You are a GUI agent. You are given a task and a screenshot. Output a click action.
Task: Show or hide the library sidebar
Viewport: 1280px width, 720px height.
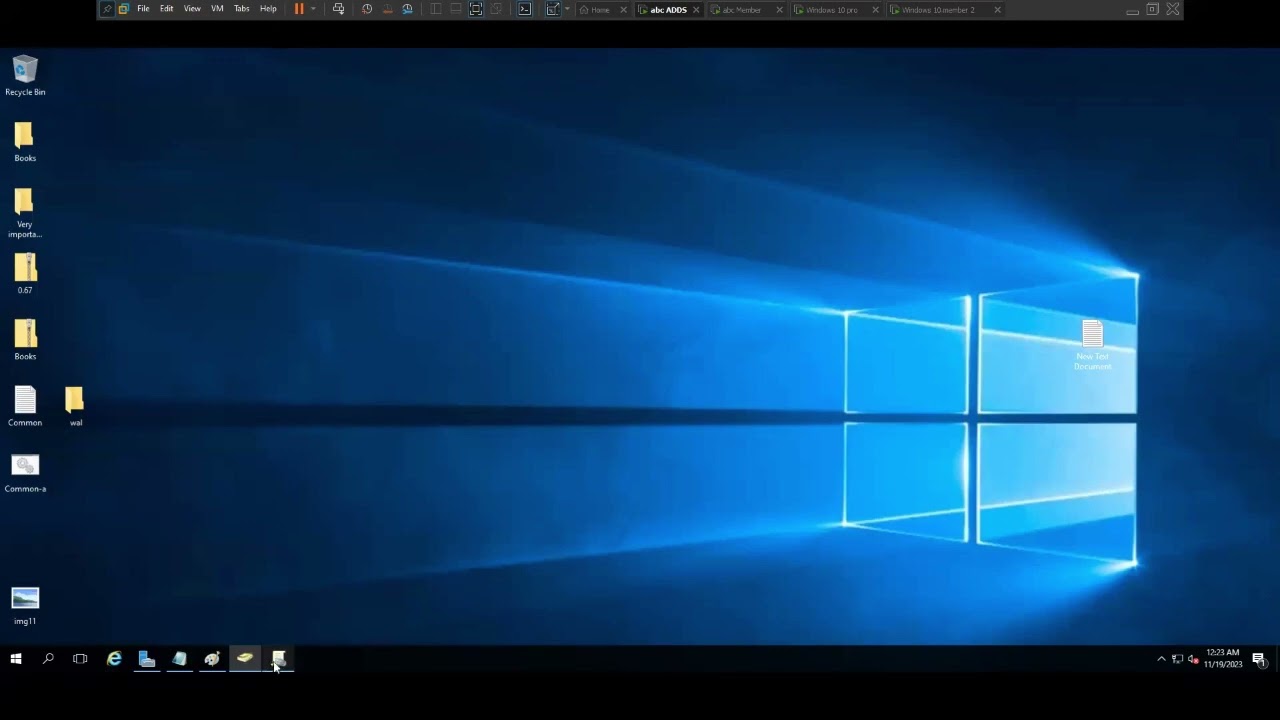click(436, 9)
